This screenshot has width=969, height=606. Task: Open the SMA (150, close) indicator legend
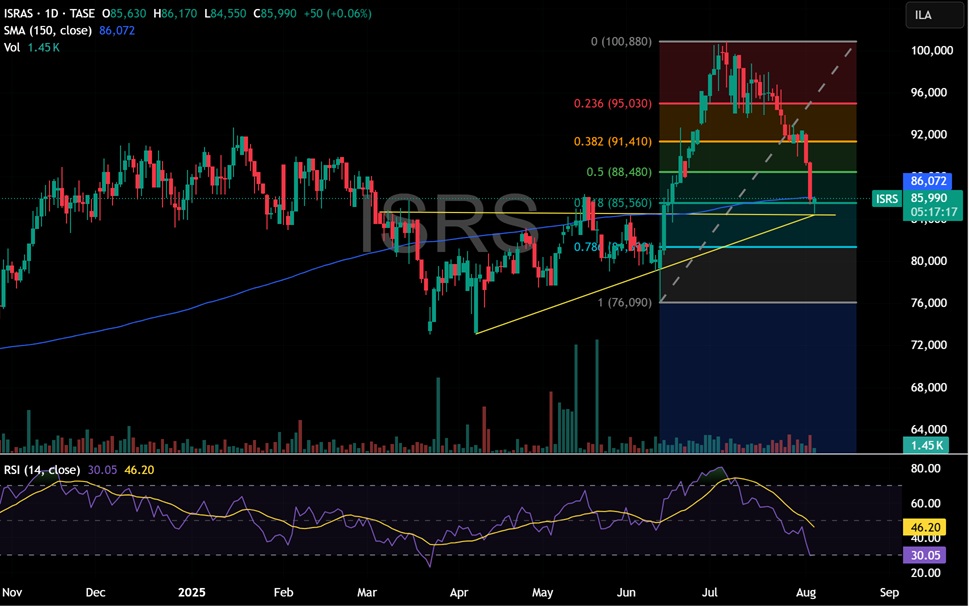tap(48, 30)
